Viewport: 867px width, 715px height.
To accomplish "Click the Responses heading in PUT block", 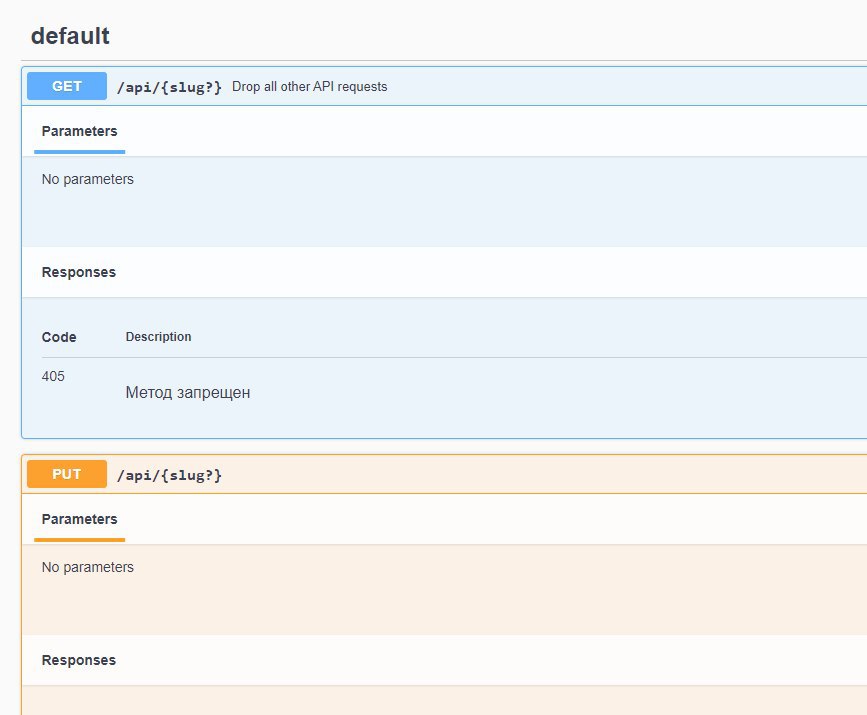I will pyautogui.click(x=79, y=660).
